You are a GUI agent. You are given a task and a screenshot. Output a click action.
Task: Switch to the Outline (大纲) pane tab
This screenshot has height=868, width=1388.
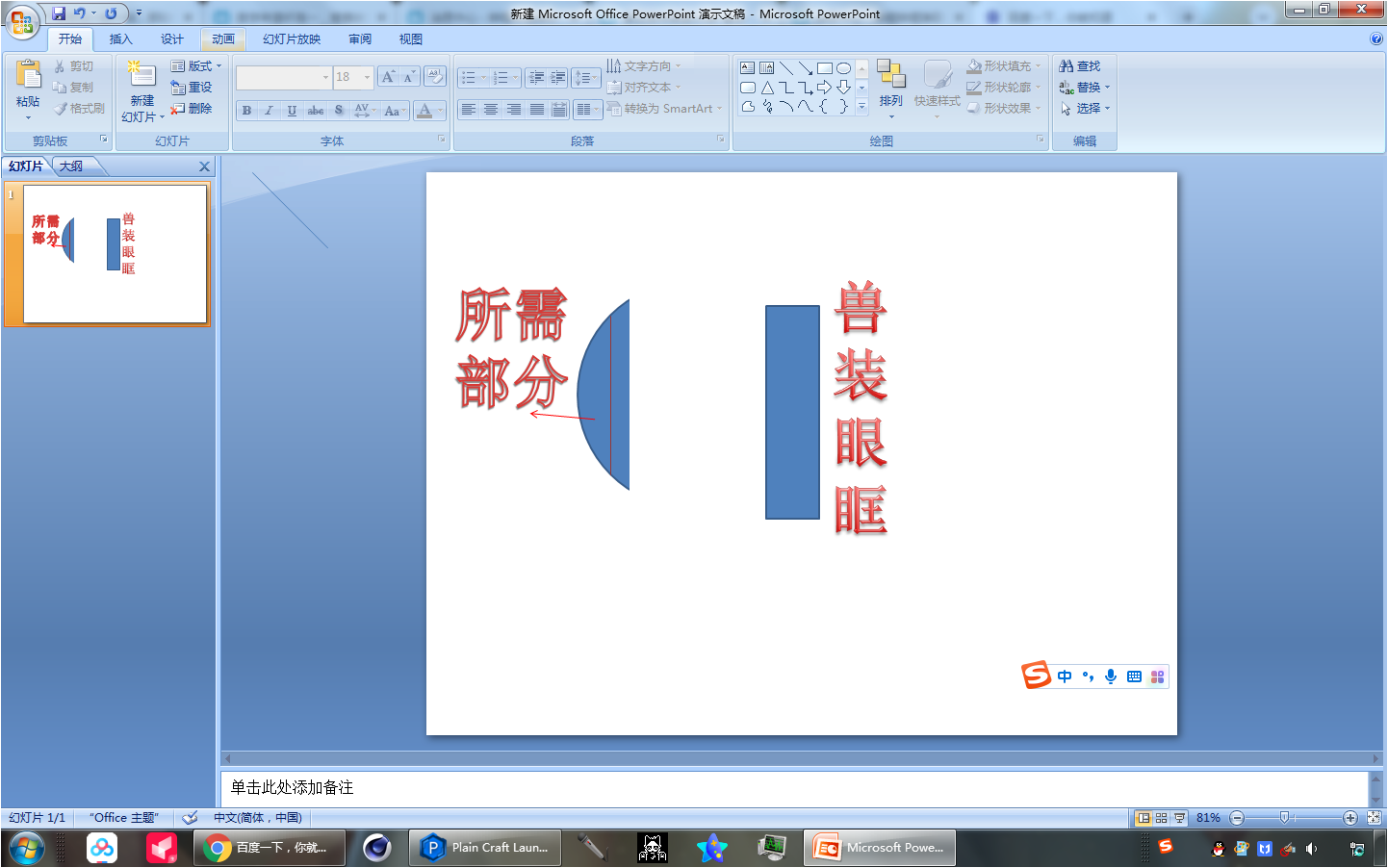[71, 166]
